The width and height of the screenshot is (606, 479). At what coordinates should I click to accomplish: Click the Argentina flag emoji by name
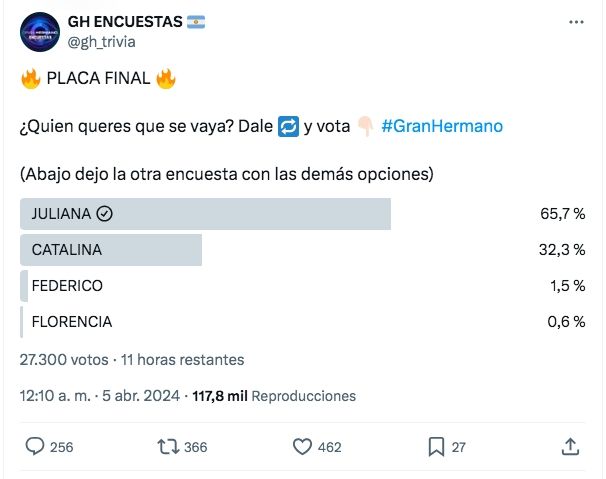click(196, 23)
